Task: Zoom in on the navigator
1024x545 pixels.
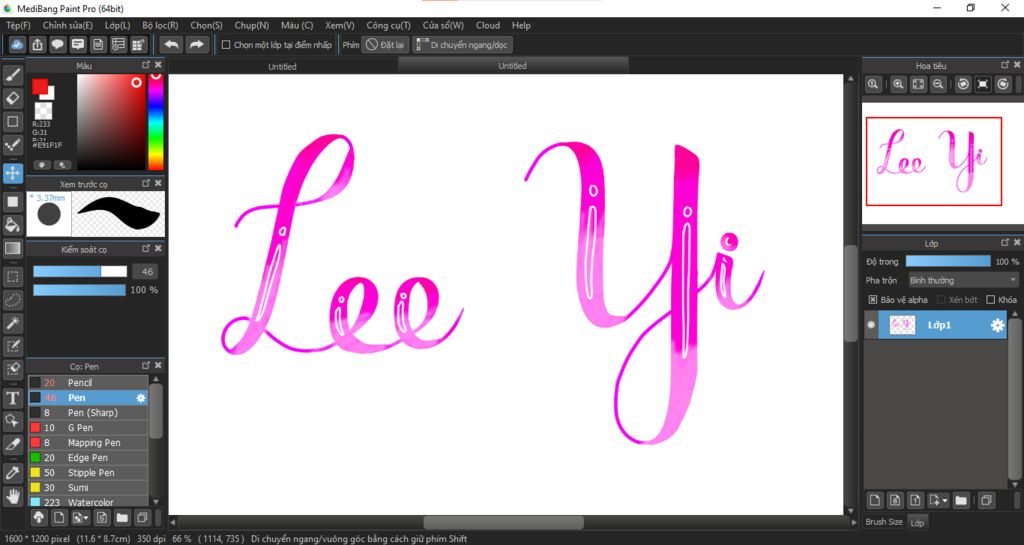Action: (899, 84)
